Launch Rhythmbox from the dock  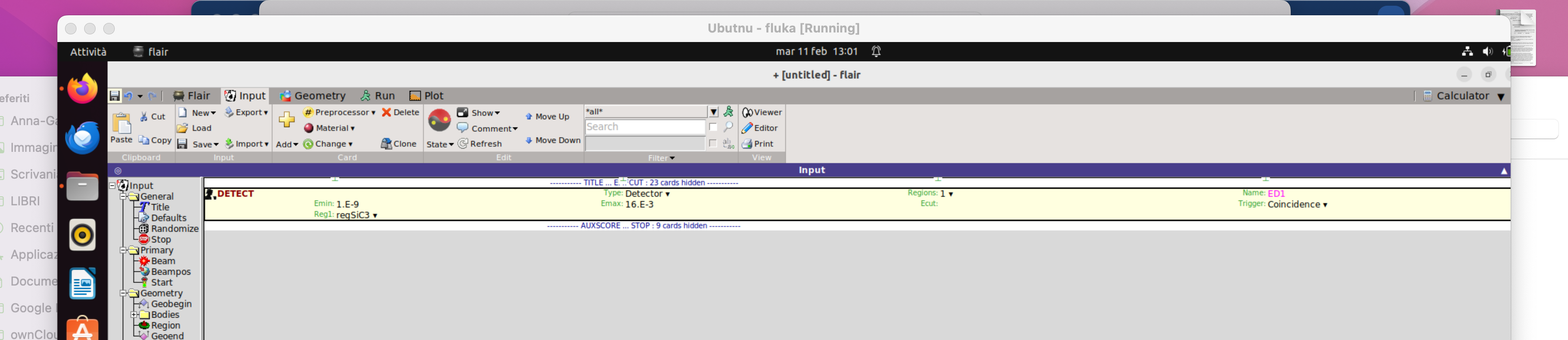click(82, 235)
